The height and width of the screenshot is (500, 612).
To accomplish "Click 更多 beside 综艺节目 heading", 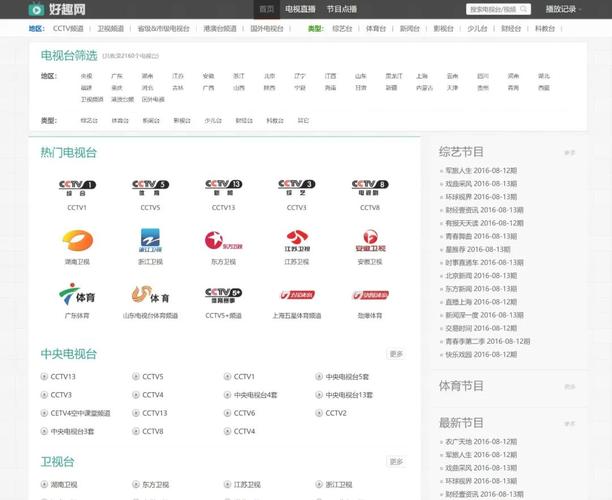I will click(569, 153).
